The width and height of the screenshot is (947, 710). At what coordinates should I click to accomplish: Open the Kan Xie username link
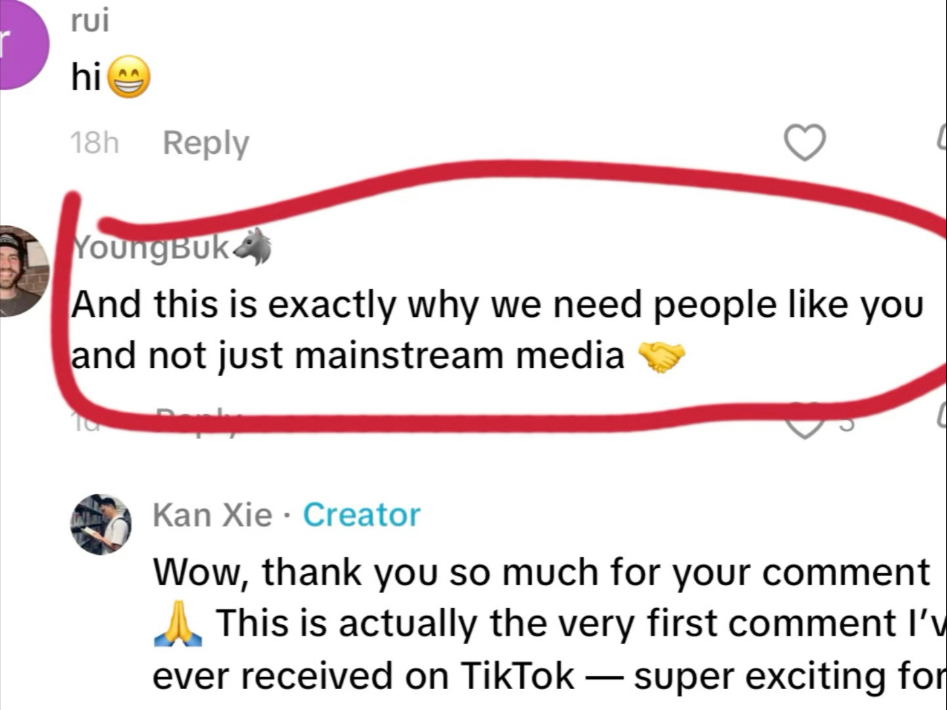point(211,515)
